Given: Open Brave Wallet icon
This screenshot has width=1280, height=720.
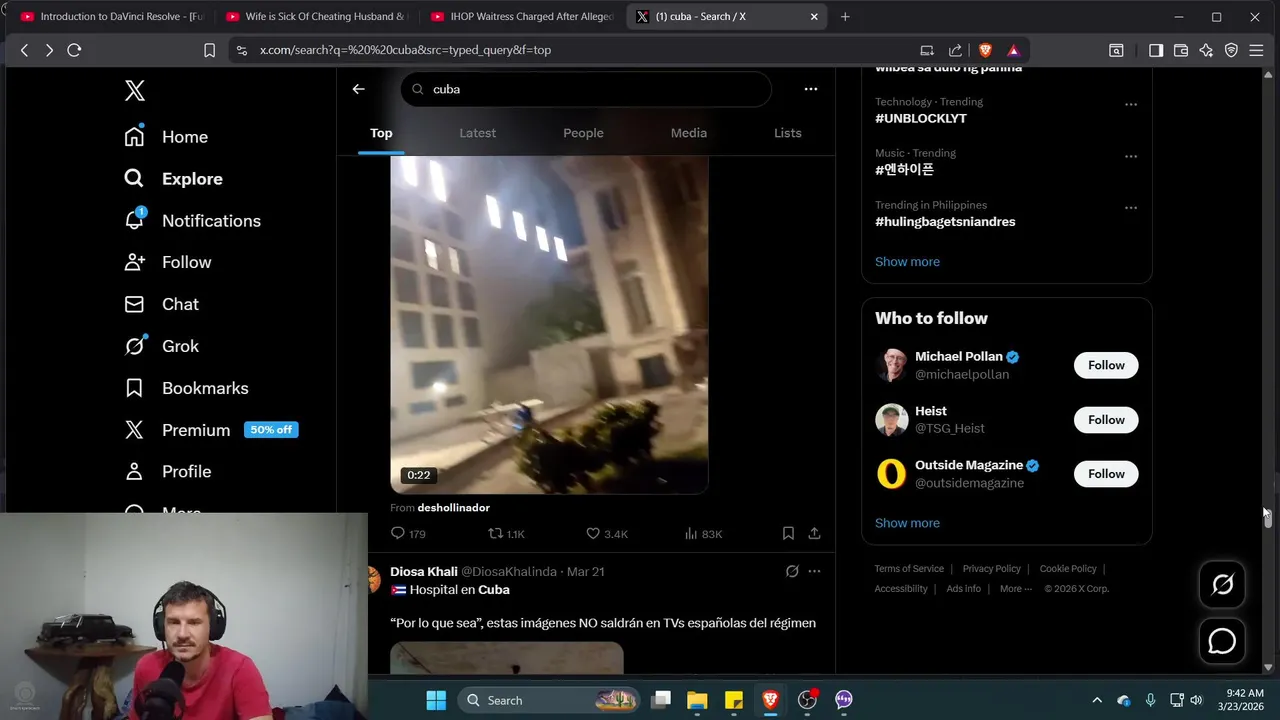Looking at the screenshot, I should coord(1181,50).
